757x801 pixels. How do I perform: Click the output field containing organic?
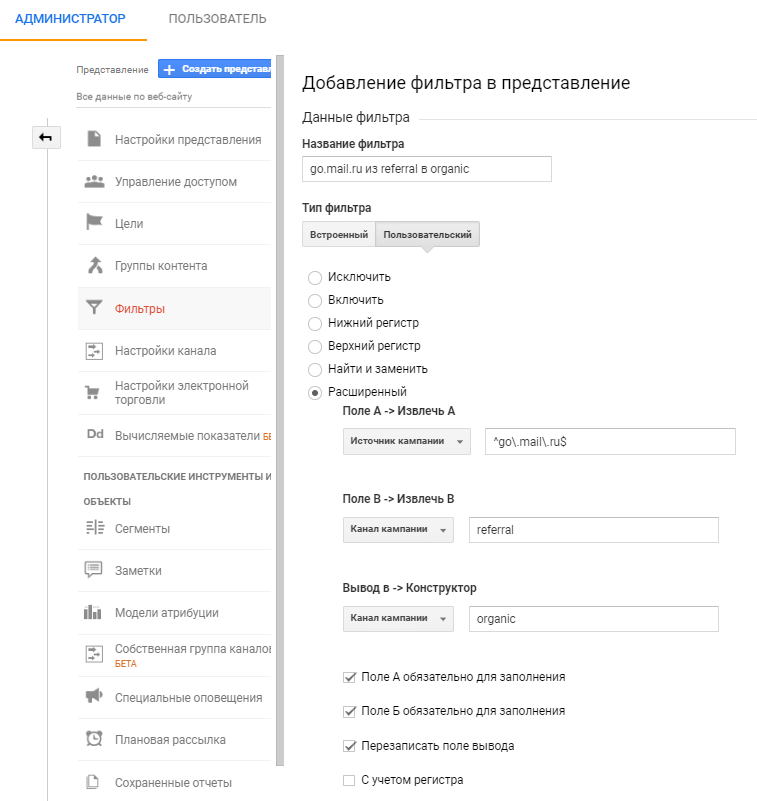594,619
